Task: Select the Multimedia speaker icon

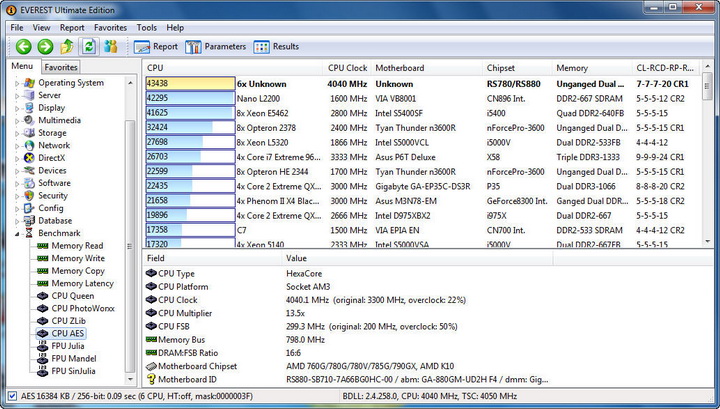Action: point(29,120)
